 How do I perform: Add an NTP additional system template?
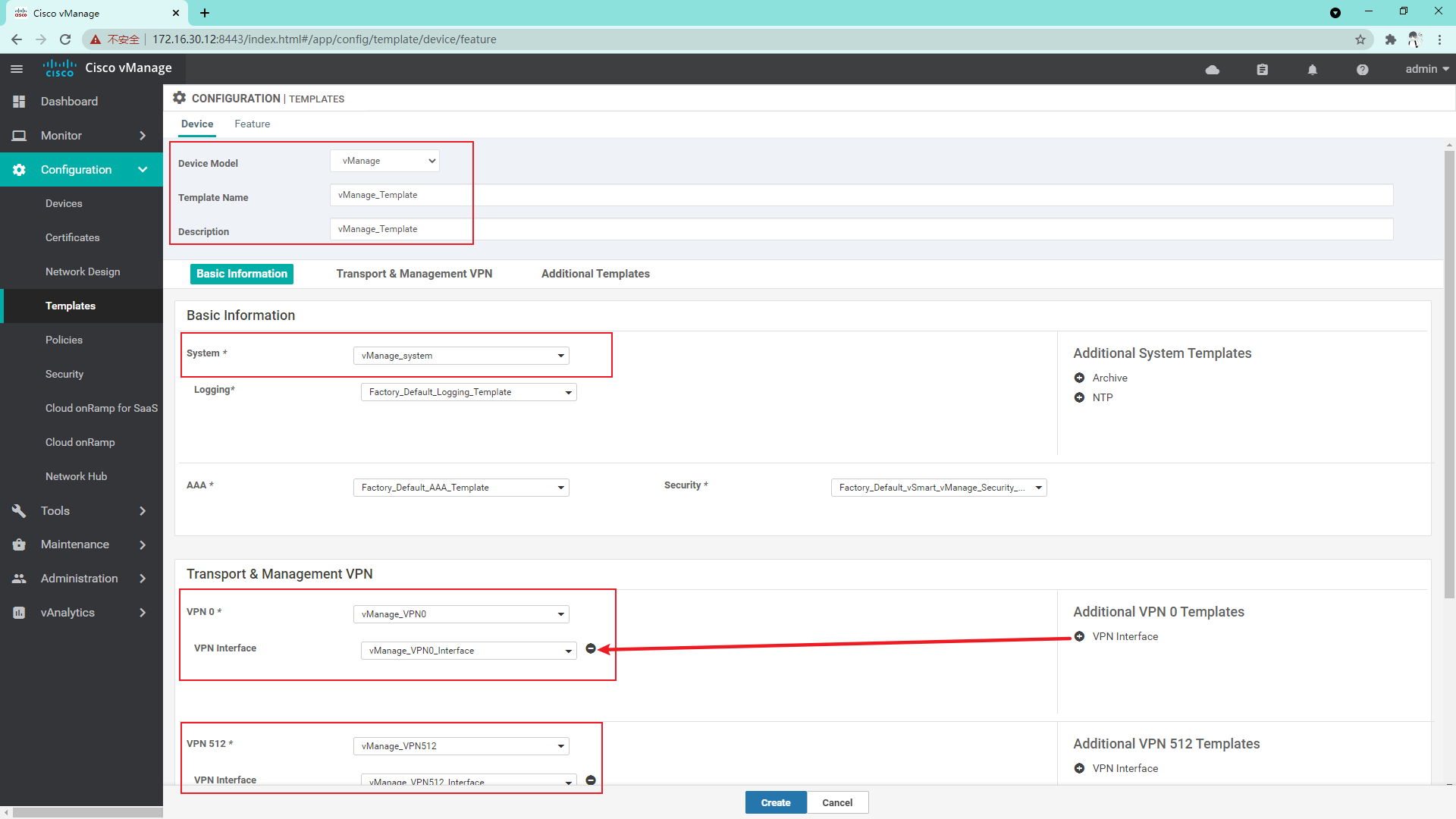point(1080,397)
